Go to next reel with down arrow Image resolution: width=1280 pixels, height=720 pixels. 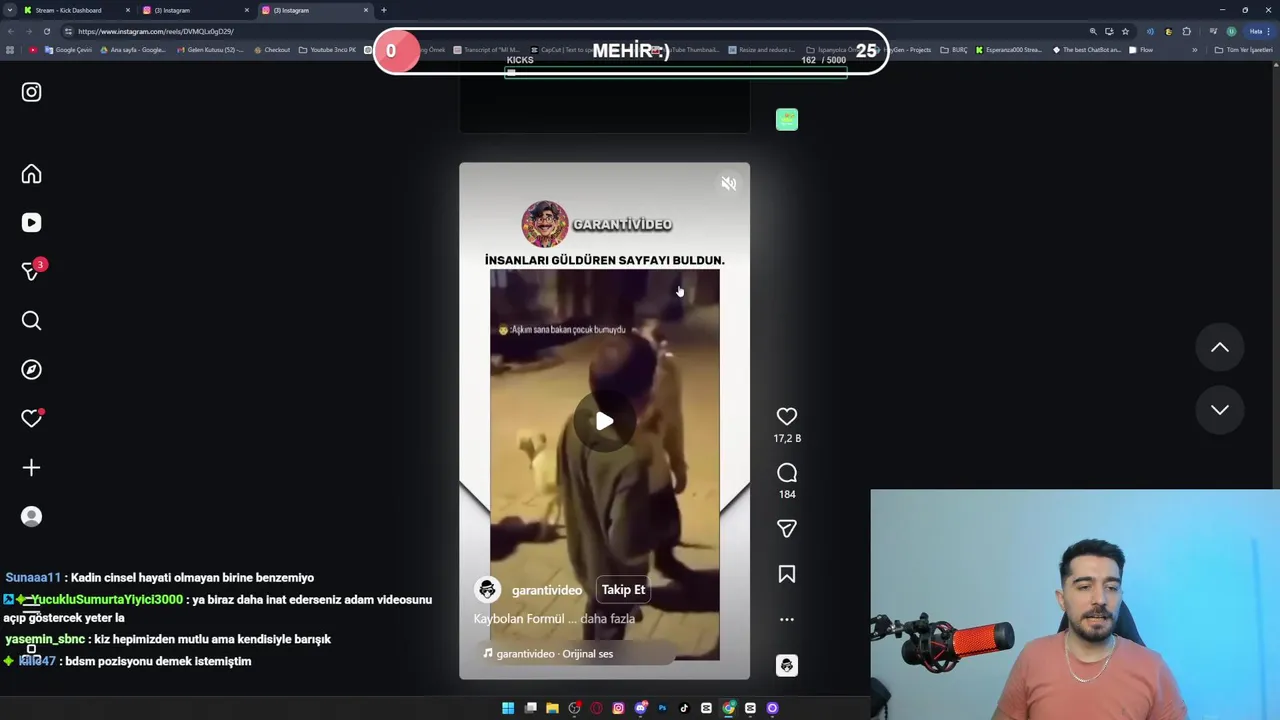click(1220, 409)
